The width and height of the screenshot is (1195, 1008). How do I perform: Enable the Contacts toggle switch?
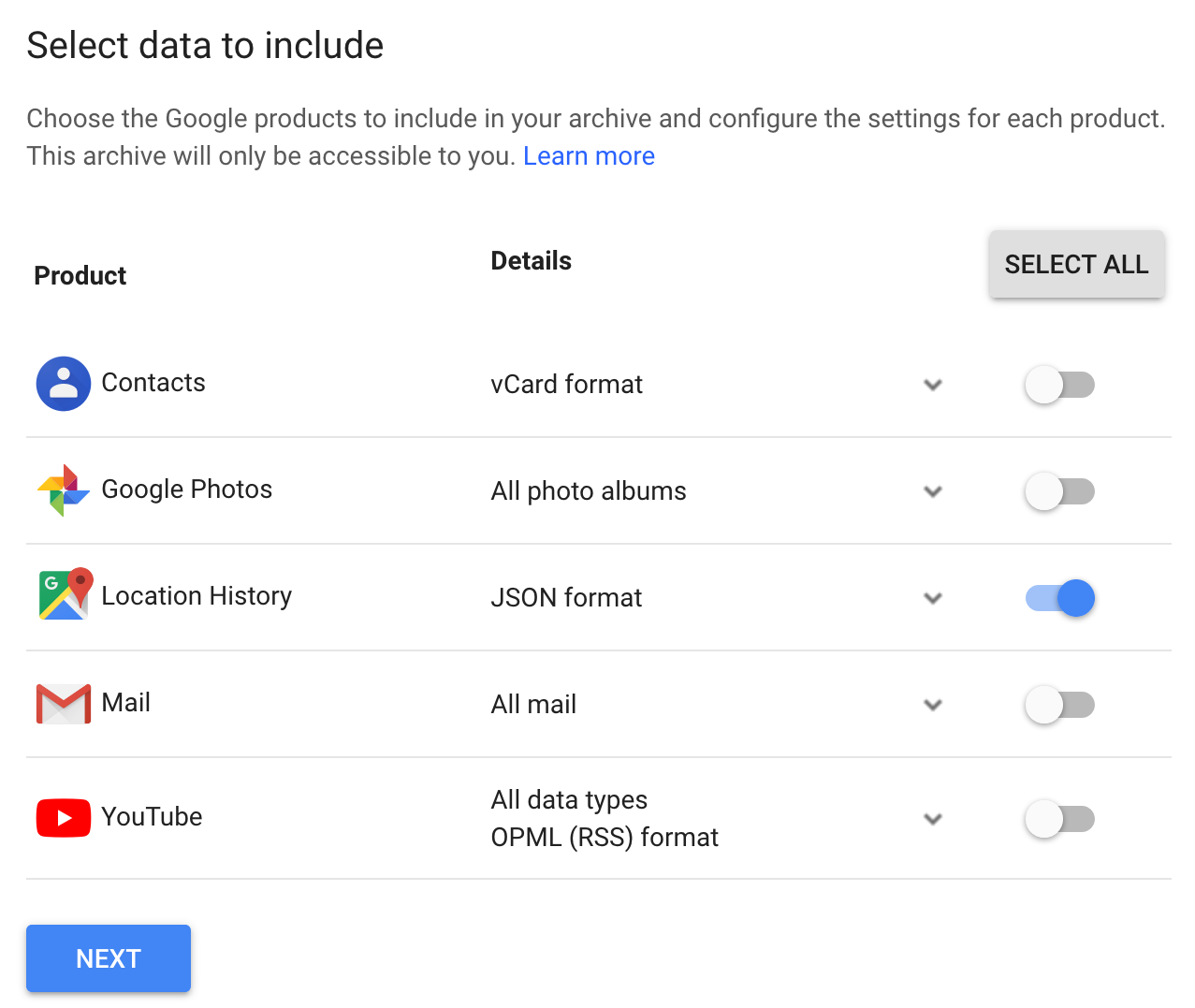[1059, 385]
